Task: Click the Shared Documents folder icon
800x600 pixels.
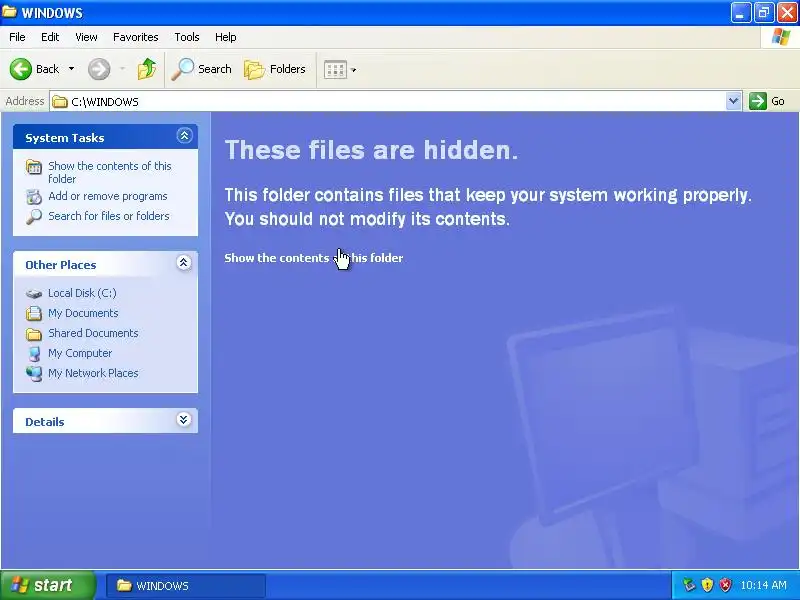Action: (x=34, y=334)
